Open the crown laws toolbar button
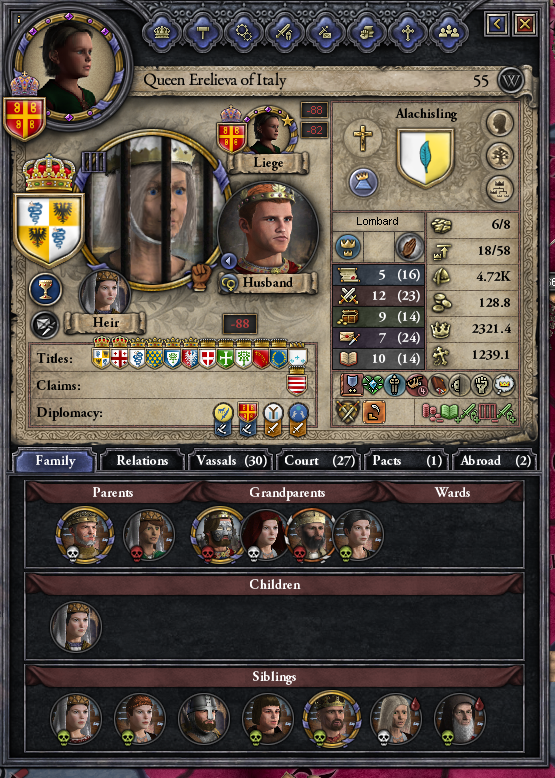This screenshot has height=778, width=555. point(162,33)
